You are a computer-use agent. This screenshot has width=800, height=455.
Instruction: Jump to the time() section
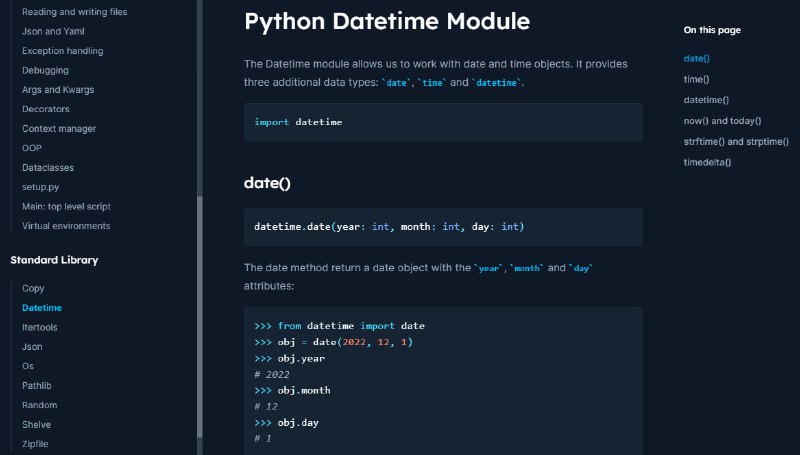tap(696, 79)
